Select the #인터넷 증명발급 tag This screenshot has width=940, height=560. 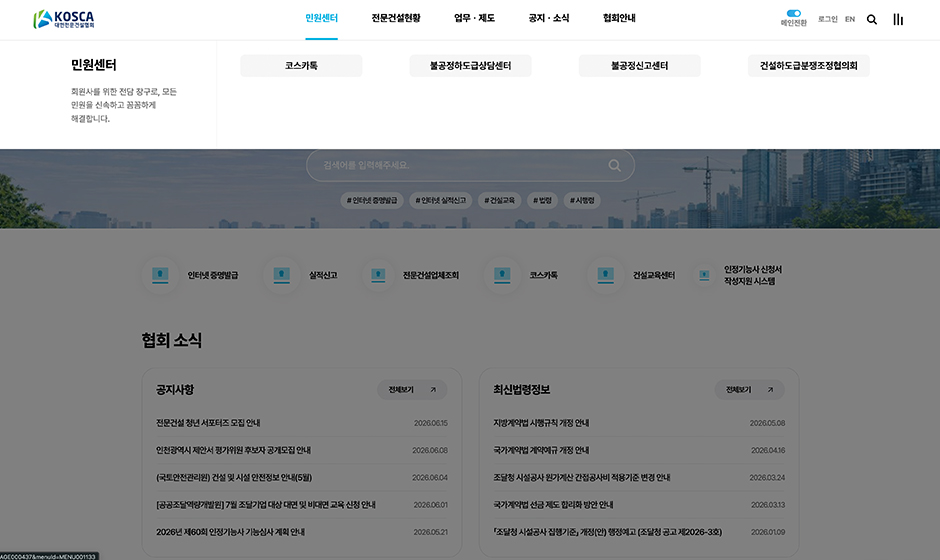pos(372,200)
